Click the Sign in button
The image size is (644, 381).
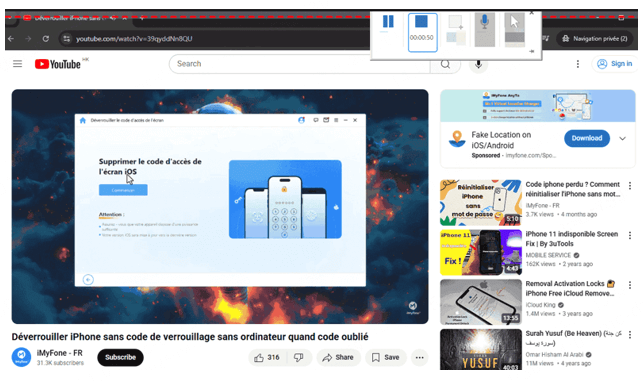(x=615, y=64)
